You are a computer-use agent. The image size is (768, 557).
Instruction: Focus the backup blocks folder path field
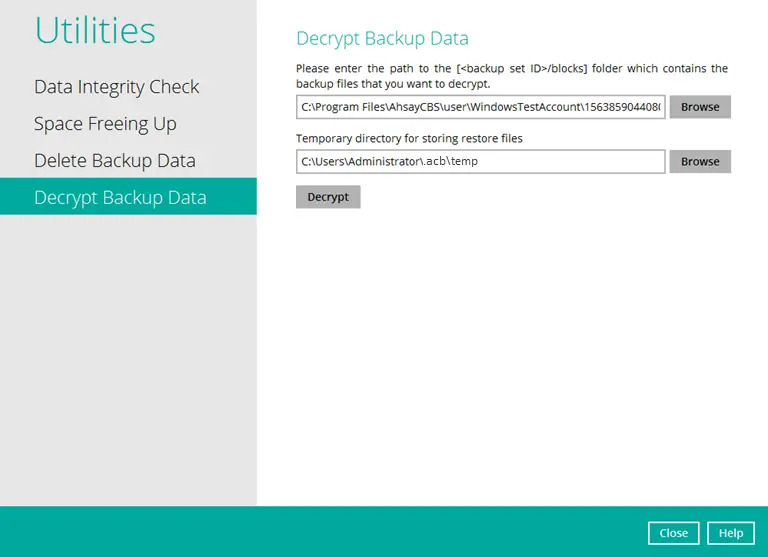480,107
